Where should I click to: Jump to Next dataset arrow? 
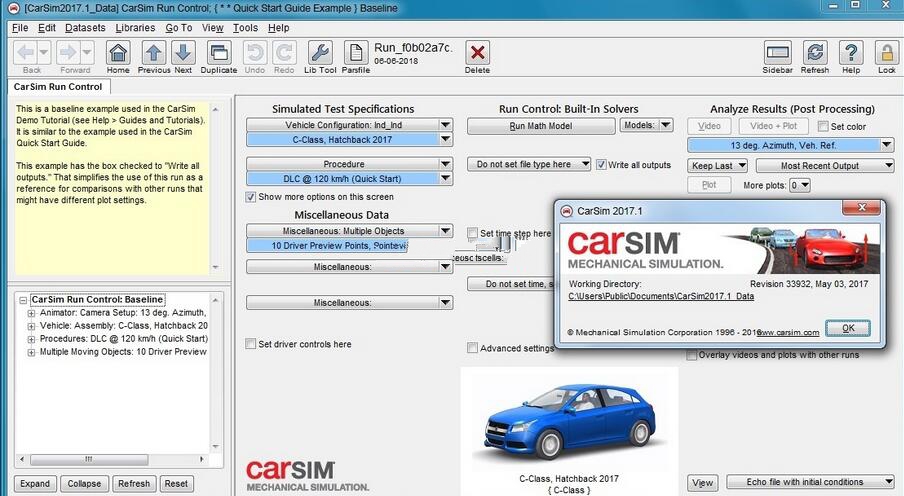tap(183, 53)
